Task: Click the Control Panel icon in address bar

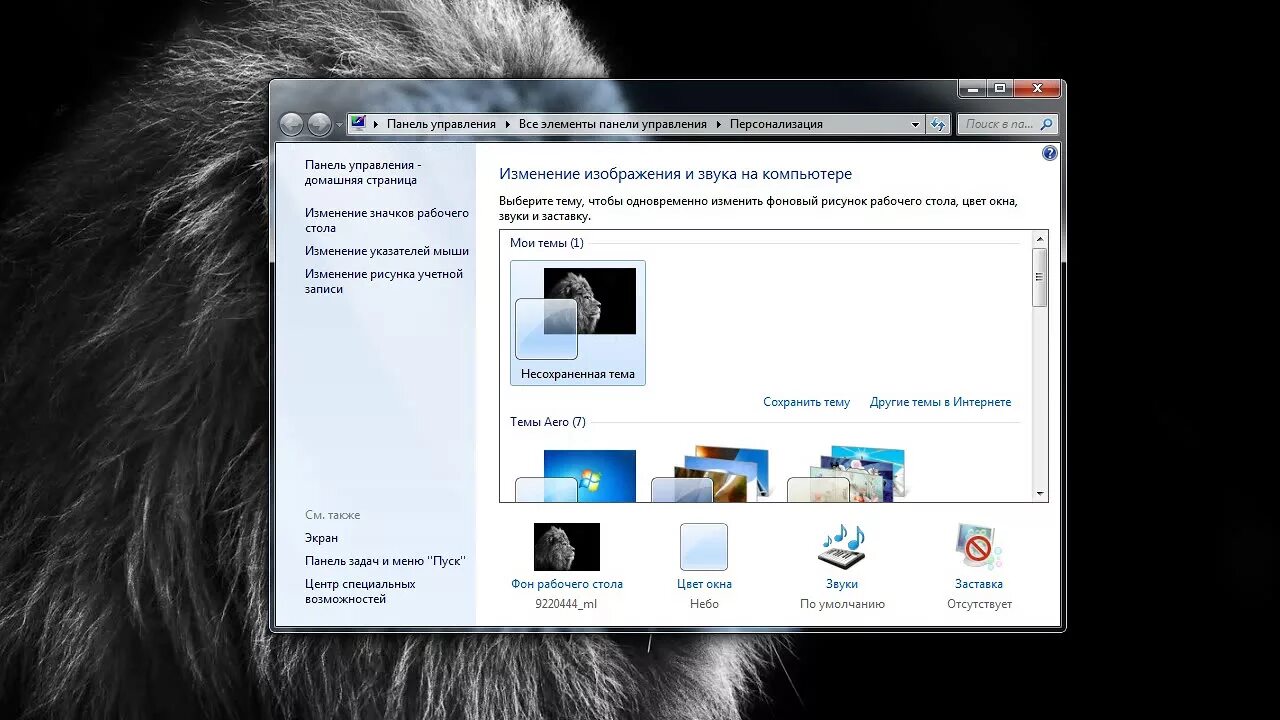Action: (x=358, y=124)
